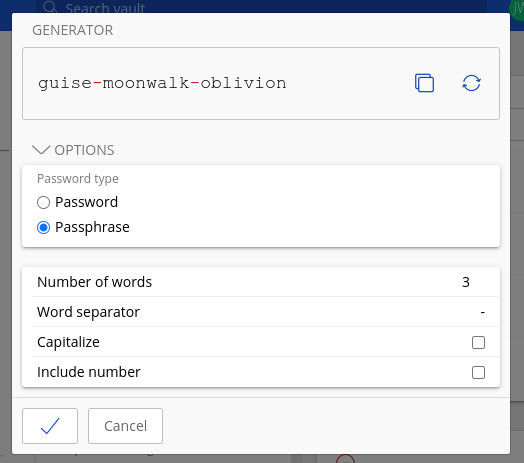Select the Password type radio button
This screenshot has height=463, width=524.
point(43,202)
